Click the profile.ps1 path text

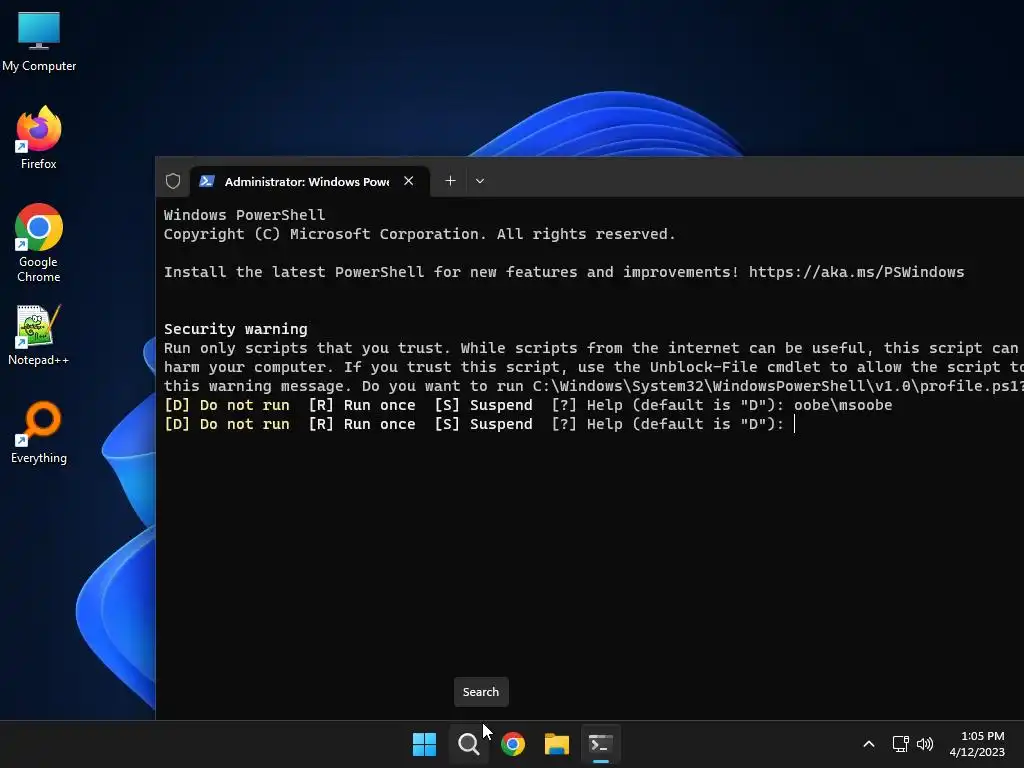coord(777,387)
